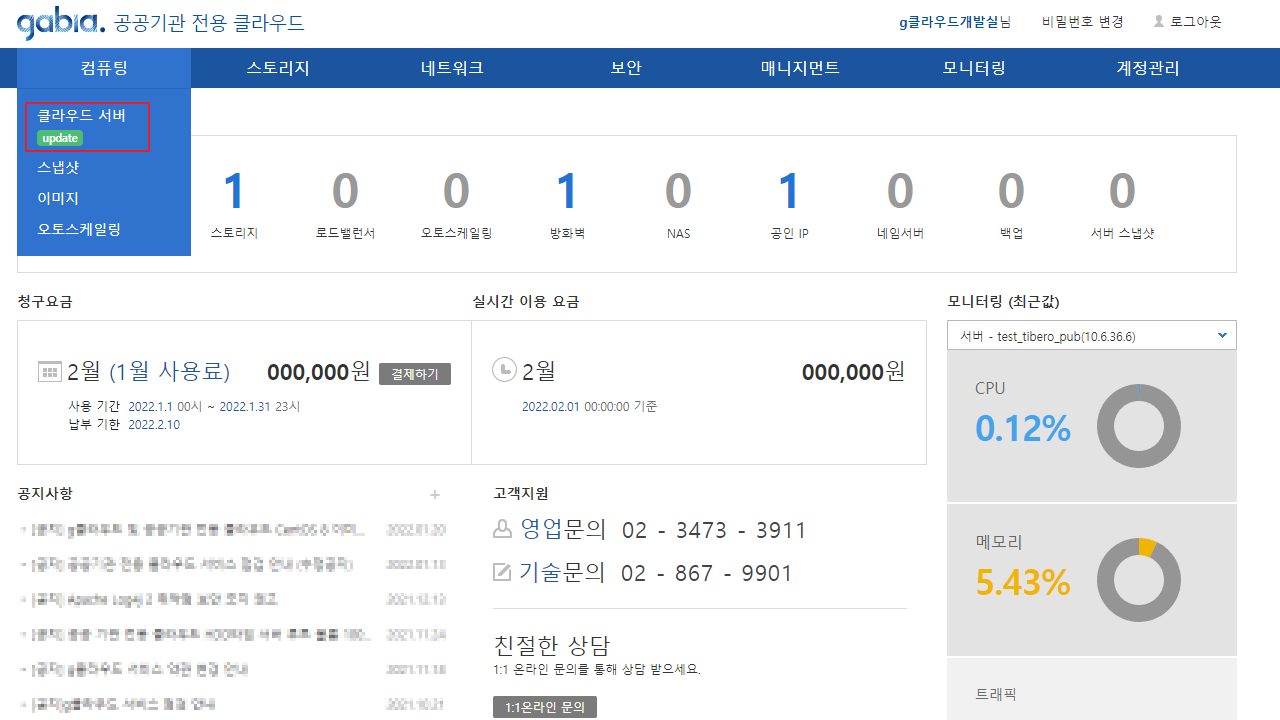Expand the 스토리지 navigation menu

278,68
